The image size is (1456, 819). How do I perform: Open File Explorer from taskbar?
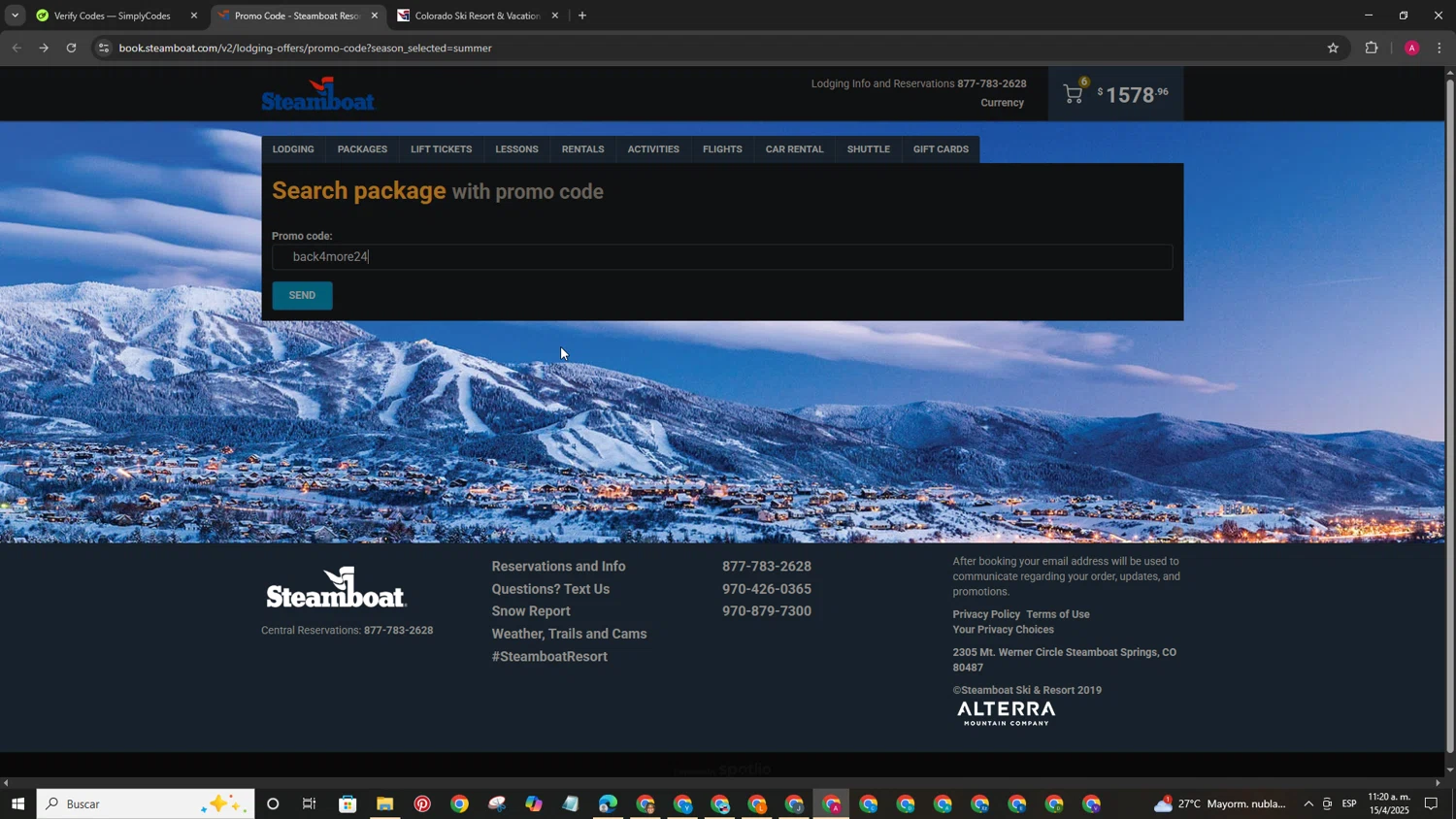pos(385,803)
